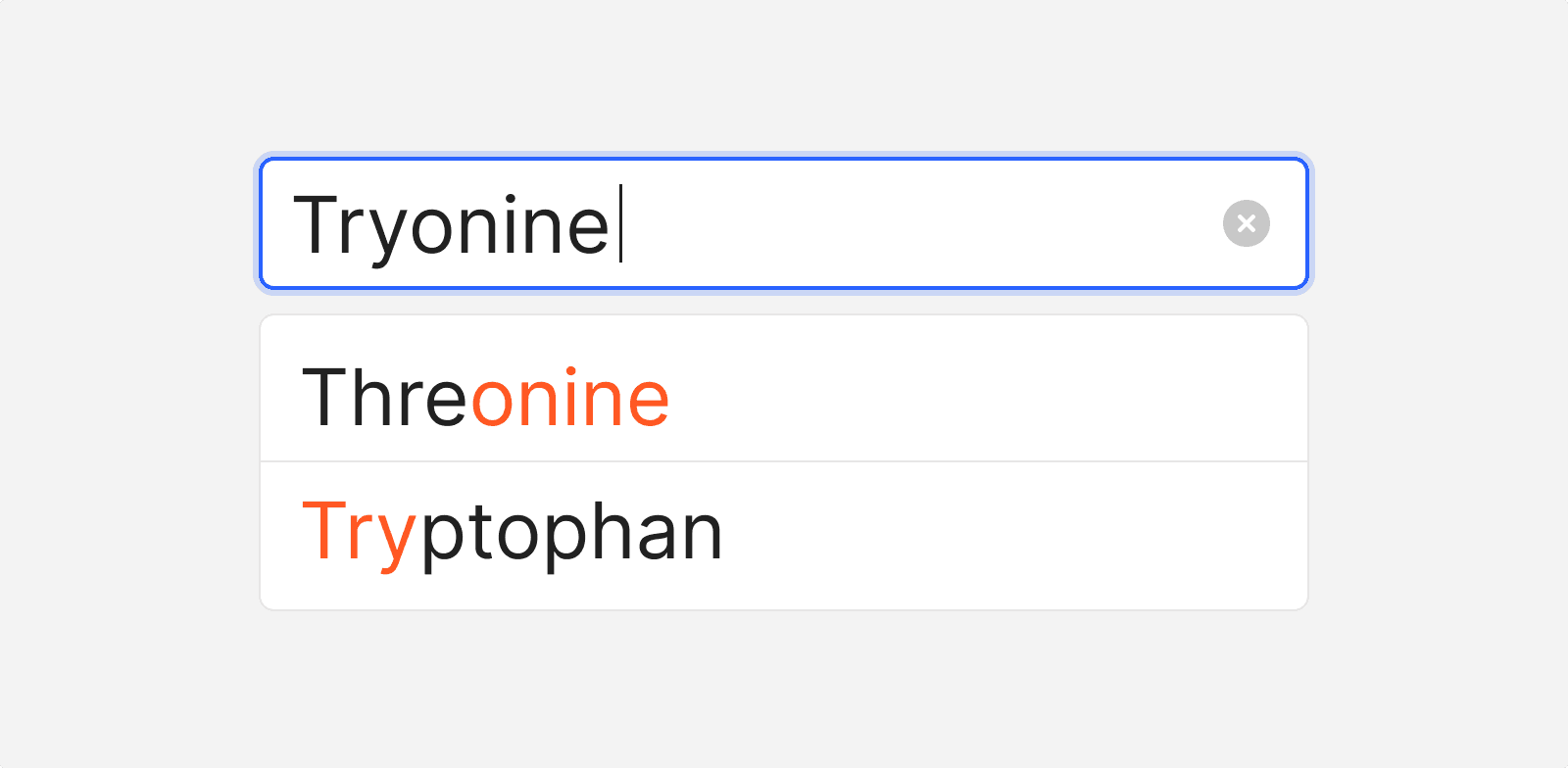Screen dimensions: 1568x768
Task: Choose Tryptophan from the suggestions list
Action: 512,534
